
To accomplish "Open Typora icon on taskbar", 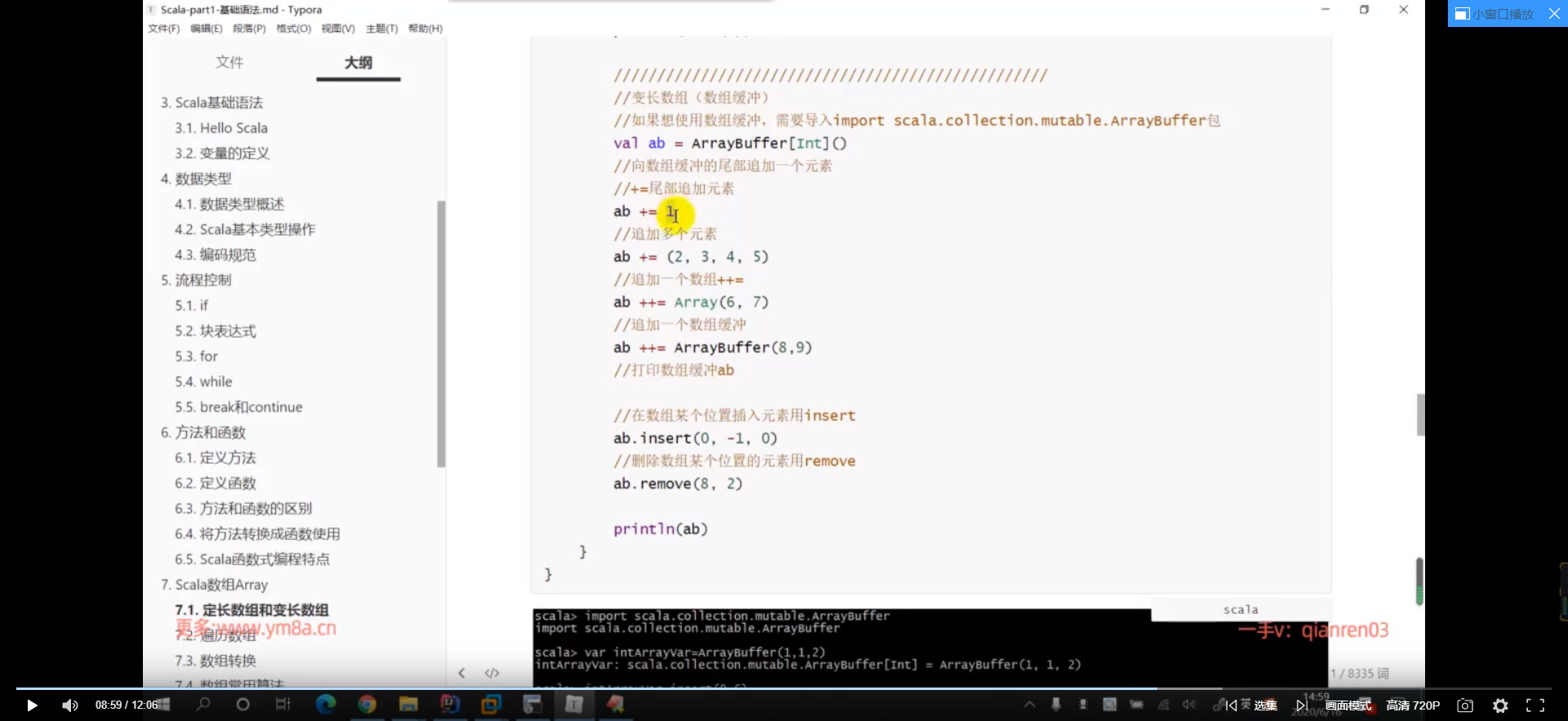I will (574, 704).
